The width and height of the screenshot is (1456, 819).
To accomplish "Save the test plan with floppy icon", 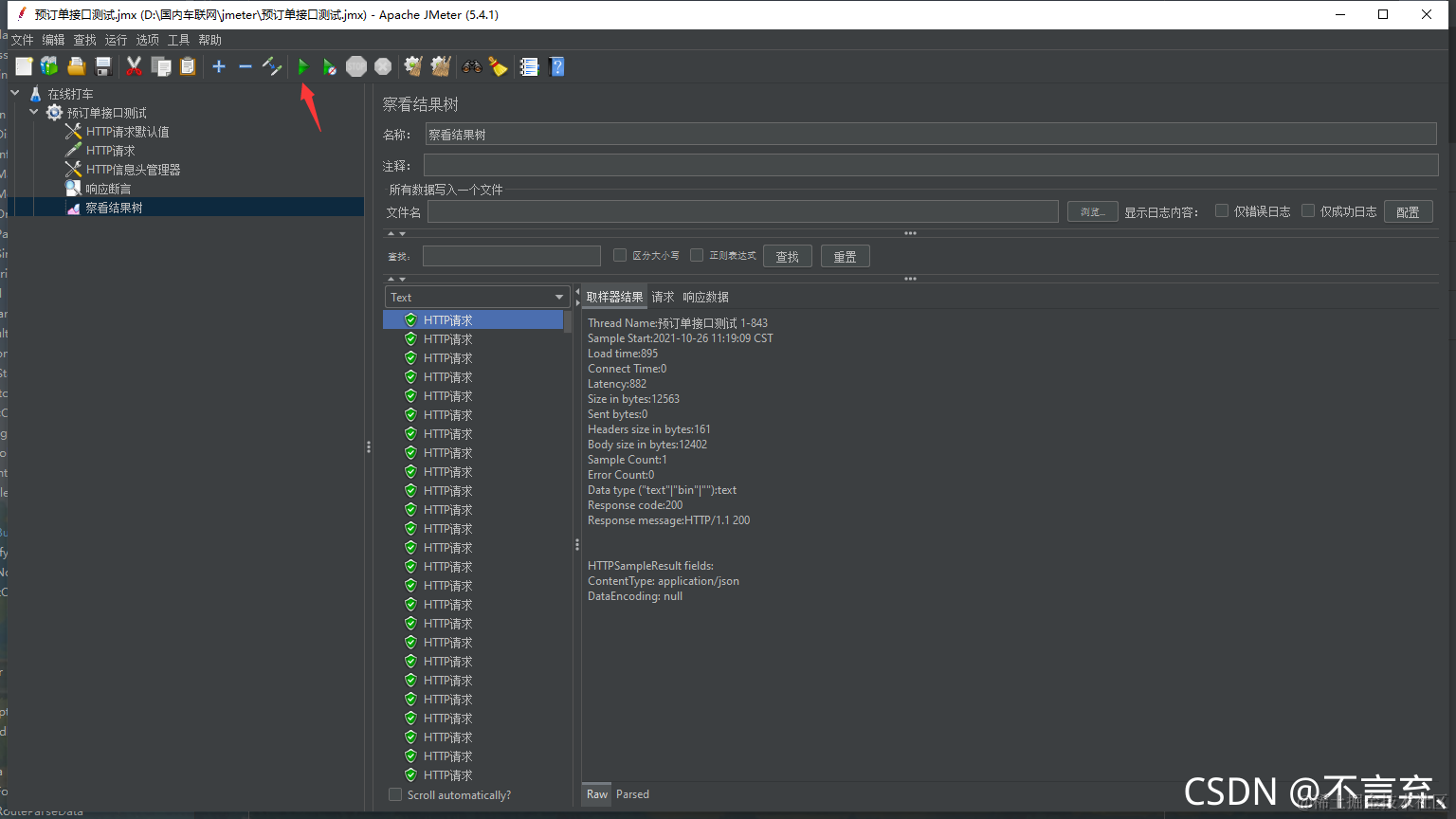I will coord(103,66).
